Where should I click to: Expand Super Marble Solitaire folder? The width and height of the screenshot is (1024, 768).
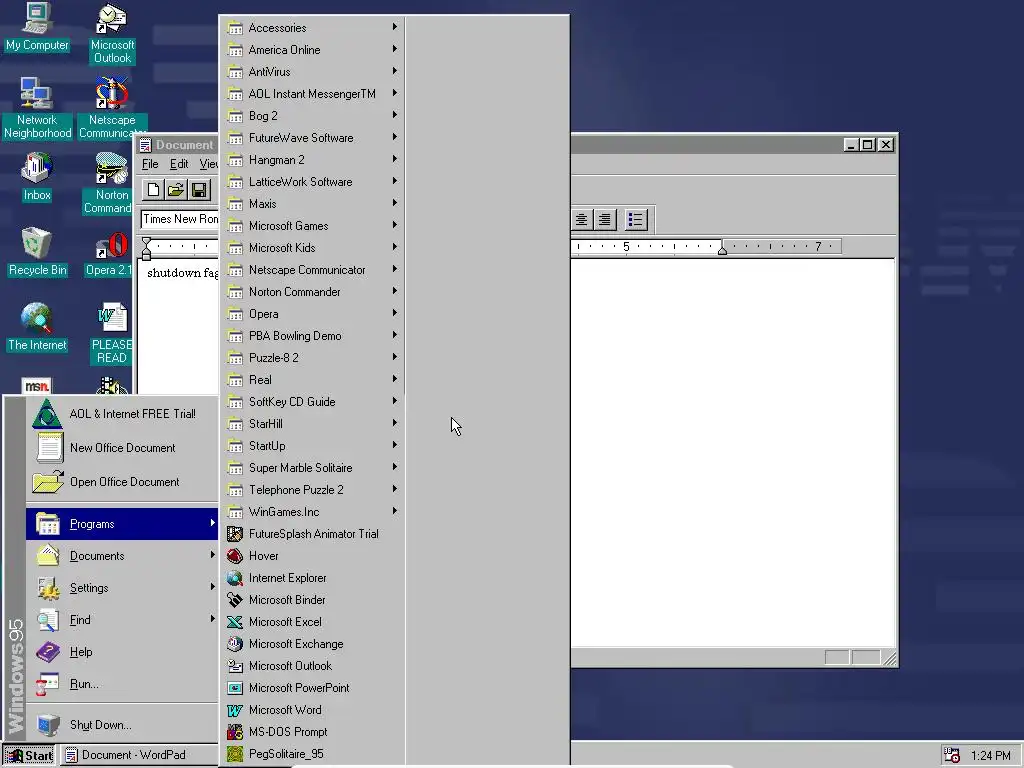pyautogui.click(x=312, y=468)
